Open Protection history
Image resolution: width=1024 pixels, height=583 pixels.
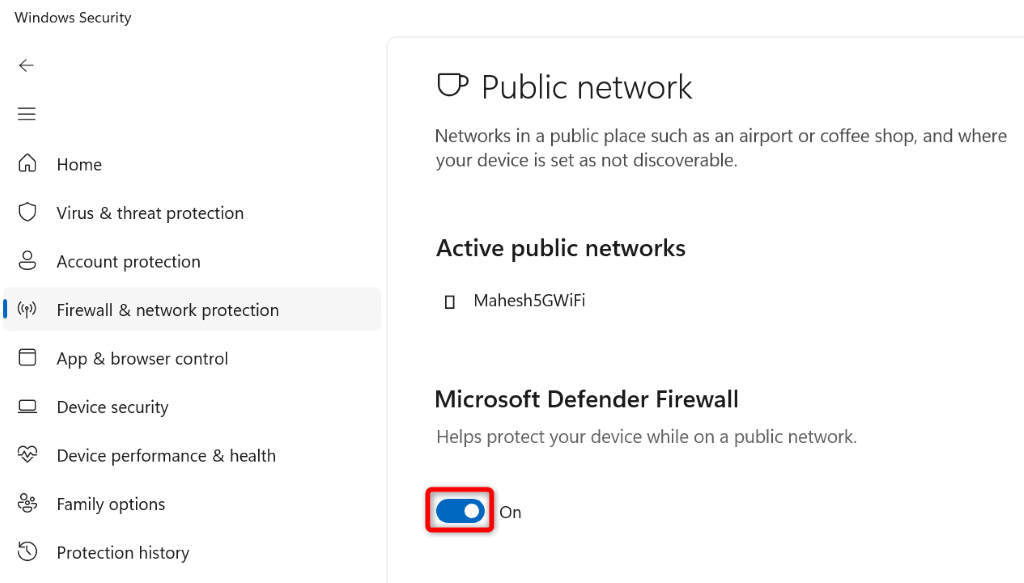(122, 553)
